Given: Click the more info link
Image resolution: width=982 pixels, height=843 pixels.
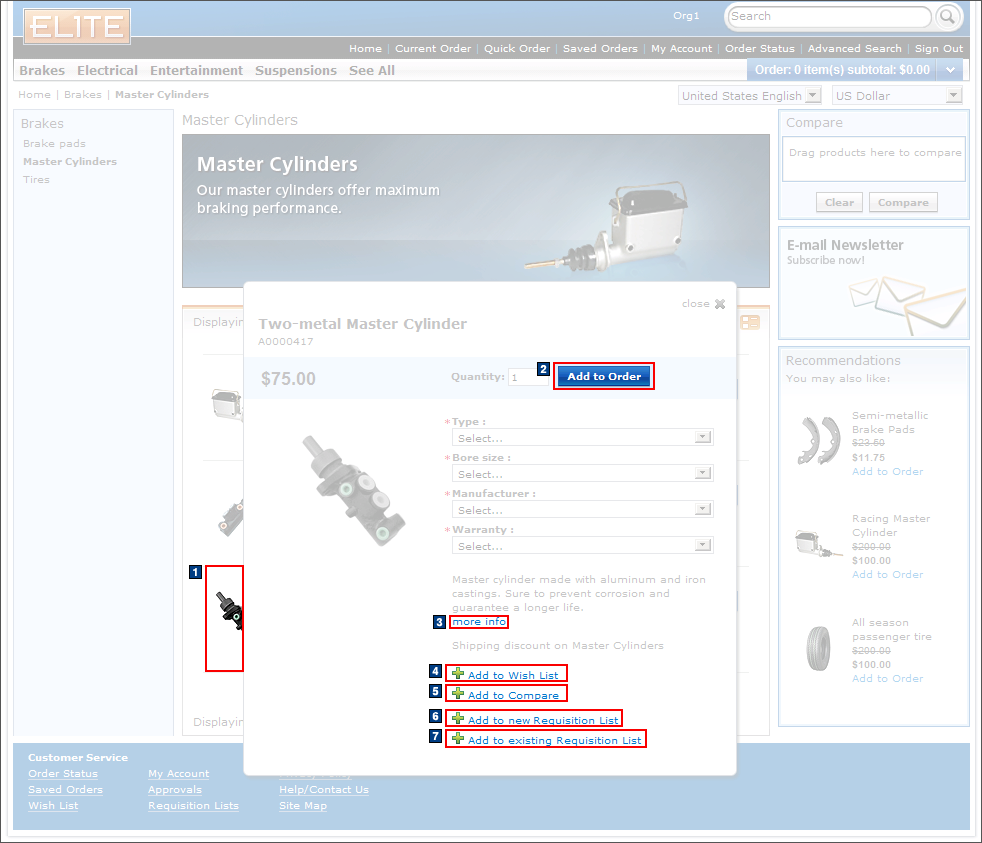Looking at the screenshot, I should [x=479, y=621].
